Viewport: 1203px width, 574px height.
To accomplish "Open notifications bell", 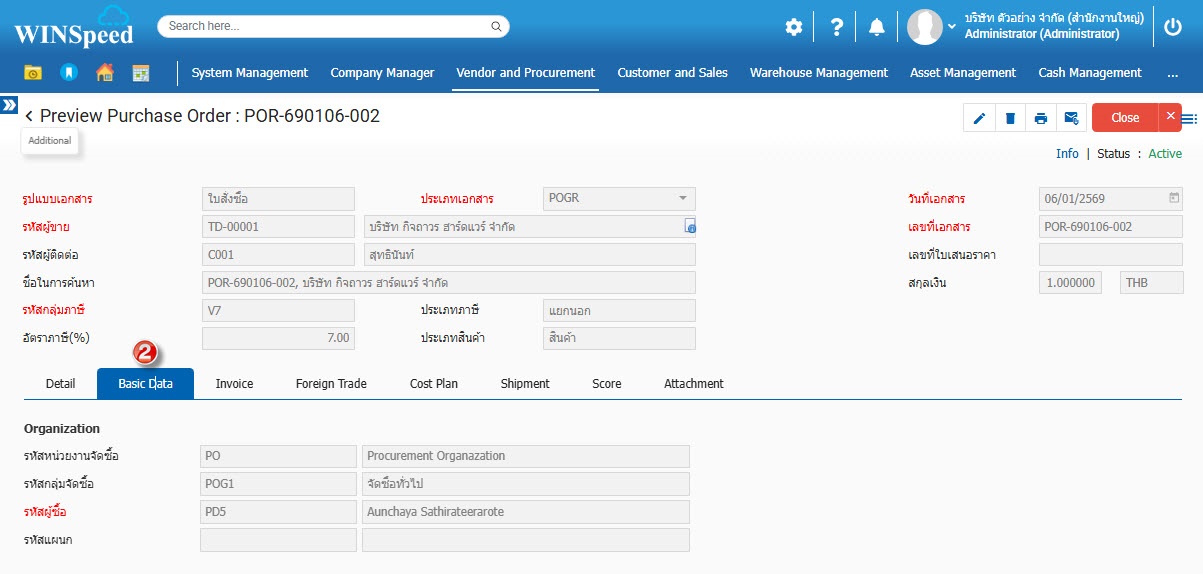I will [x=877, y=27].
